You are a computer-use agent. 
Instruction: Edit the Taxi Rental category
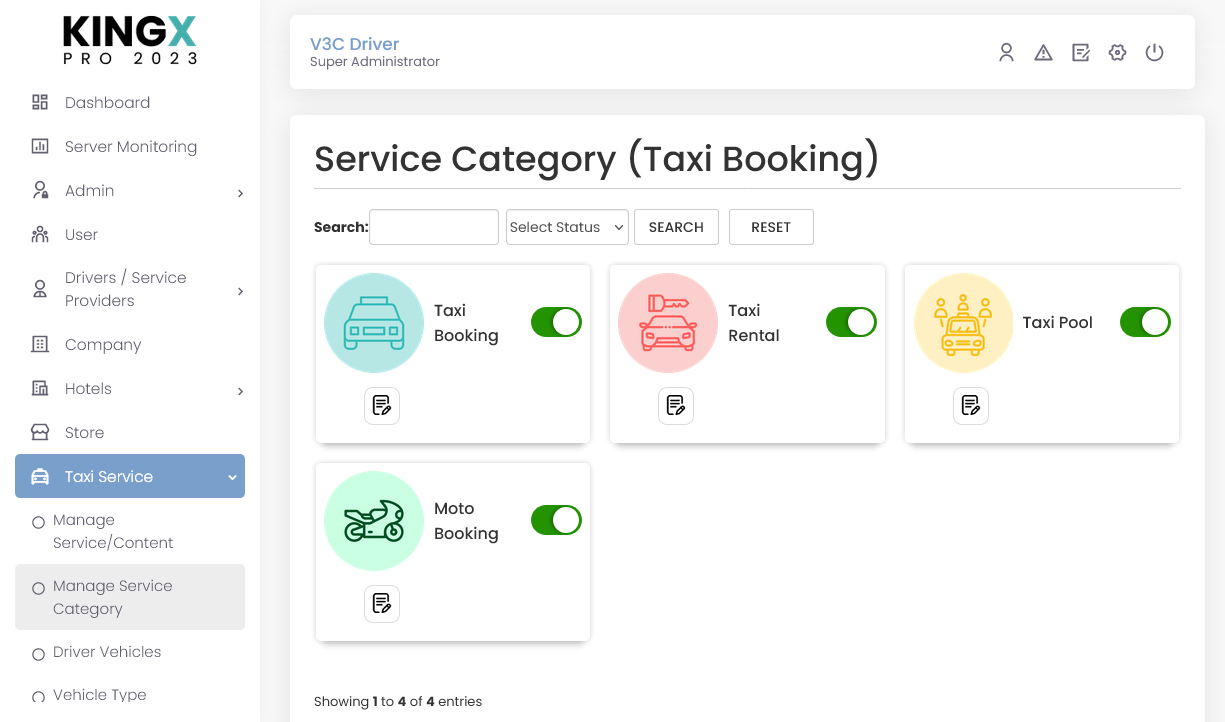[676, 406]
